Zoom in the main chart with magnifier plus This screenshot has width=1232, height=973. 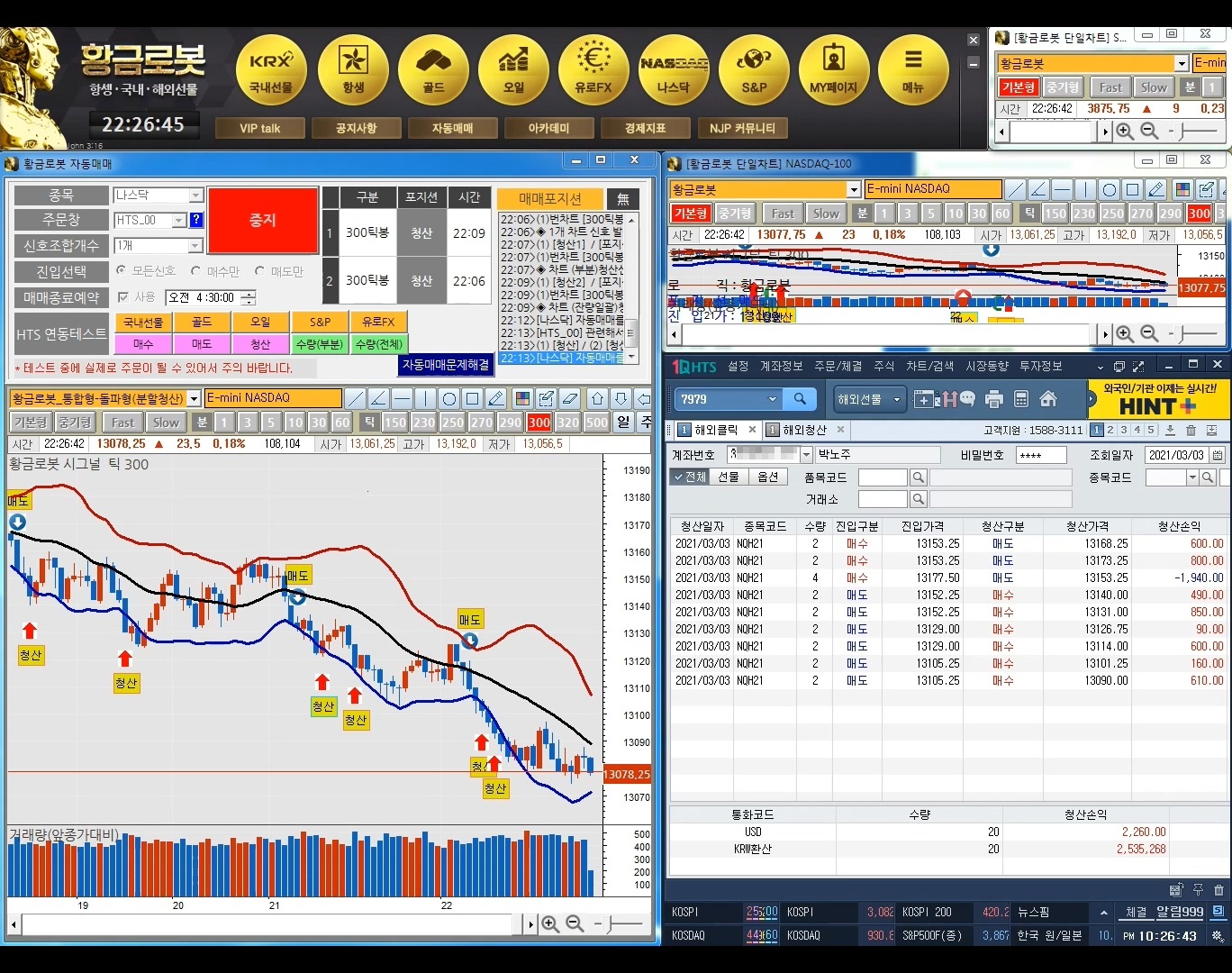(550, 924)
